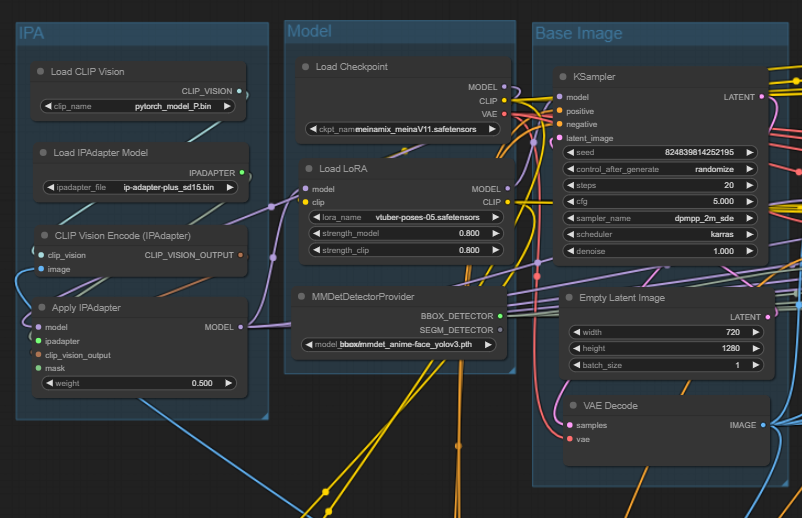This screenshot has height=518, width=802.
Task: Decrease strength_clip with the left arrow
Action: coord(316,250)
